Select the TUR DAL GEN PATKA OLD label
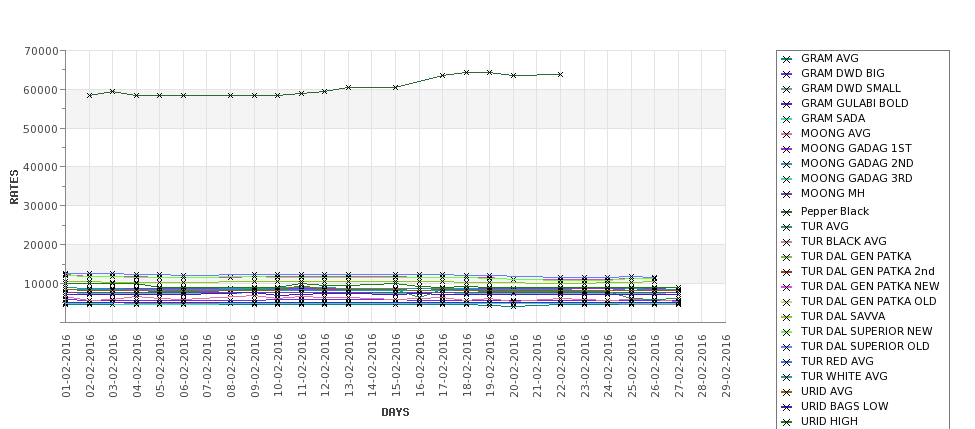The image size is (975, 429). click(869, 301)
